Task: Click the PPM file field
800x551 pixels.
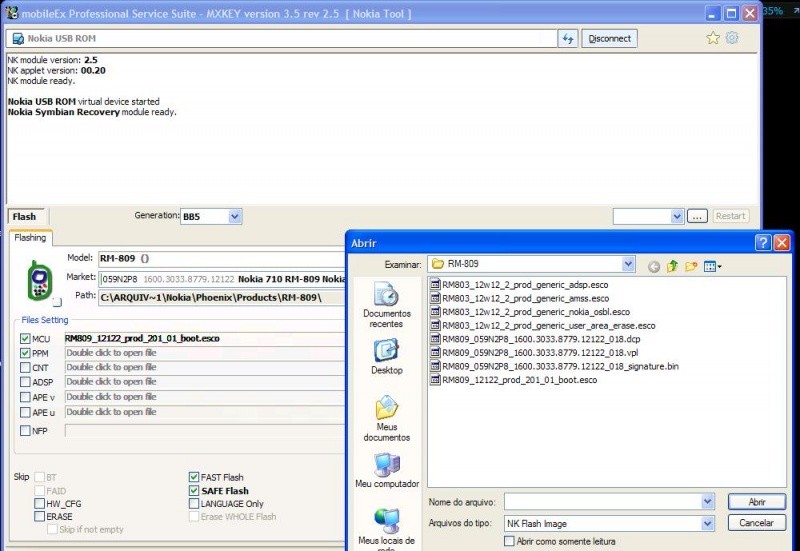Action: click(205, 353)
